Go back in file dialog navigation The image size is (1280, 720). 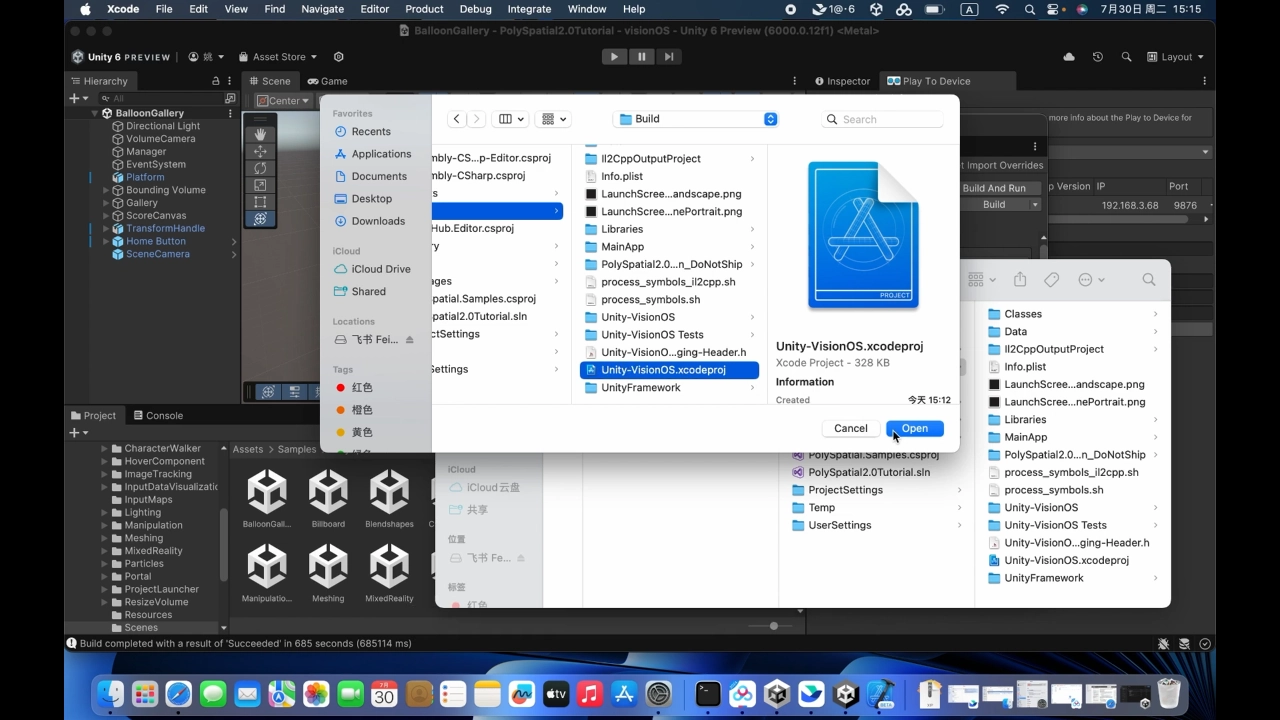[x=456, y=119]
